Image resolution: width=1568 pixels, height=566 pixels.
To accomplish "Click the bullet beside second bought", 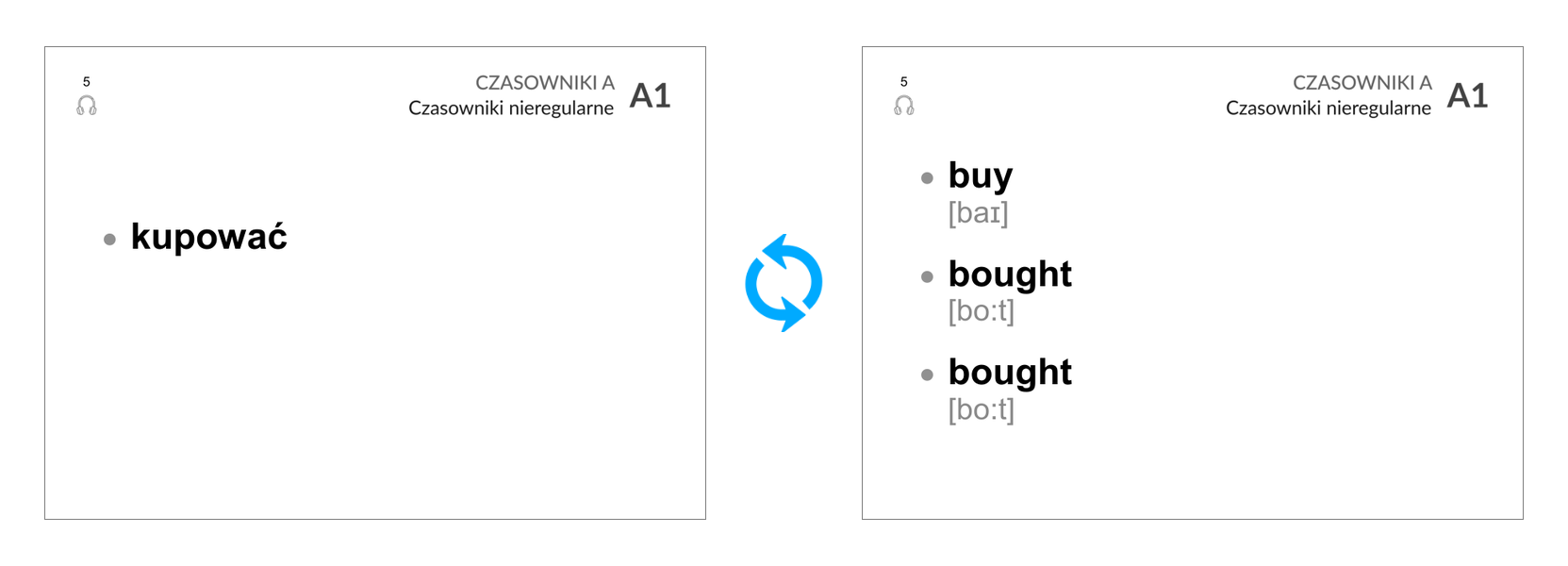I will click(927, 375).
